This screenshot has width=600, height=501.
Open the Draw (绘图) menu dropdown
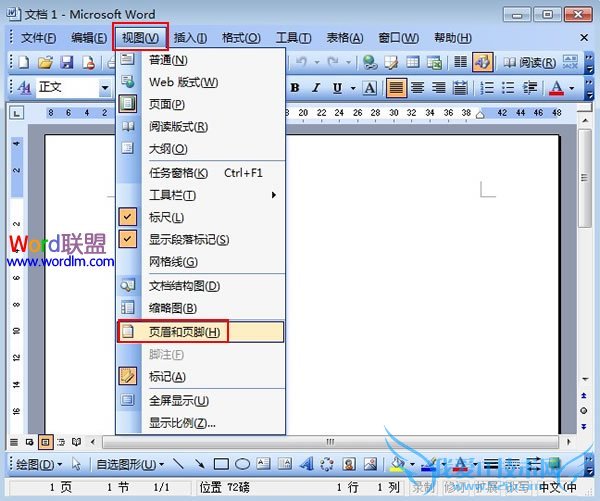39,464
